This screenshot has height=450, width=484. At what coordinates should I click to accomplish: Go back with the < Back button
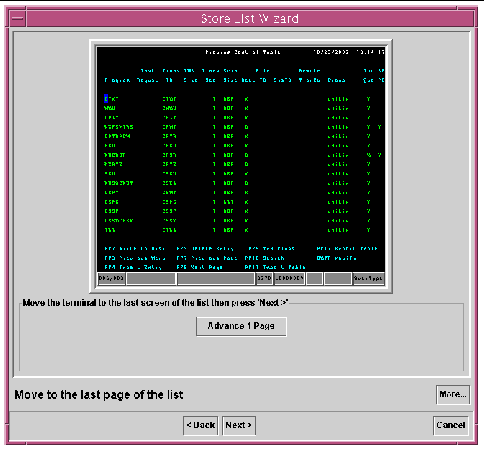coord(201,425)
